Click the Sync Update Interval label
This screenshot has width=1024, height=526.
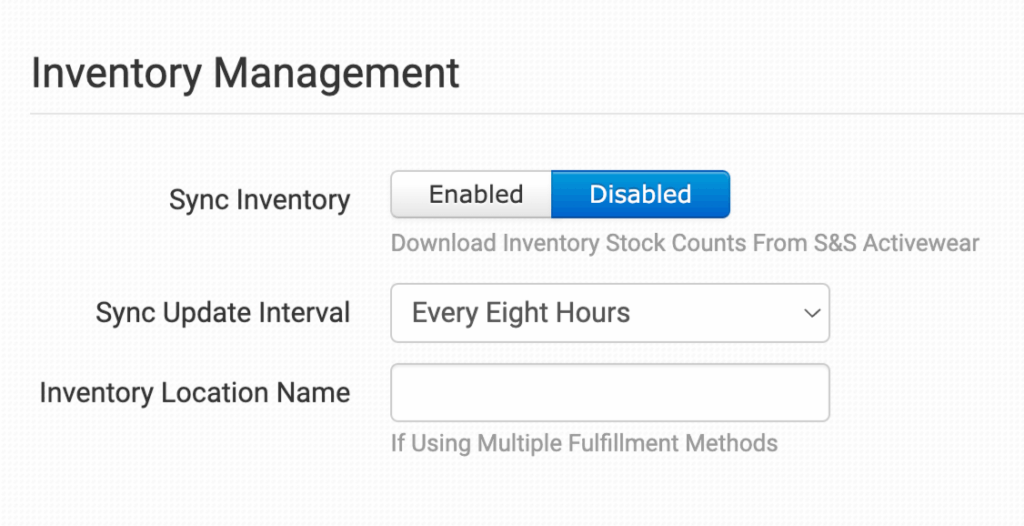click(223, 313)
